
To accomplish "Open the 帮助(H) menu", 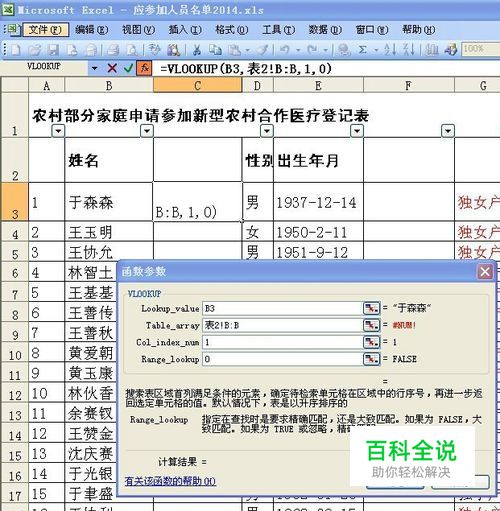I will point(418,30).
